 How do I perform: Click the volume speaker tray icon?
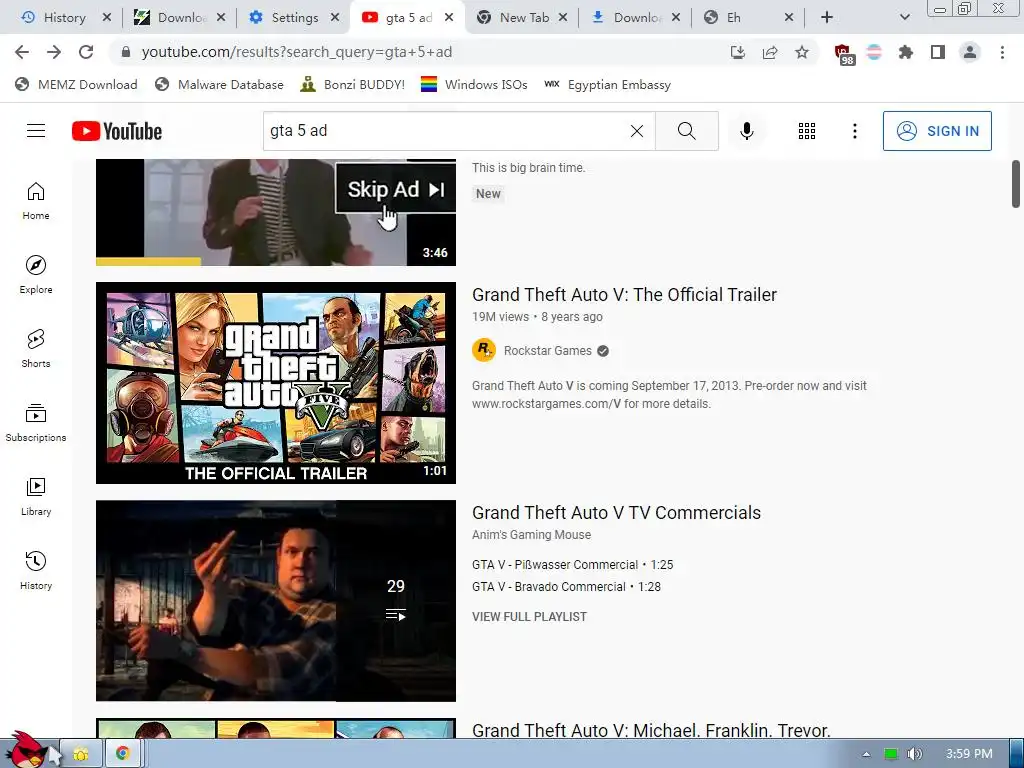915,754
